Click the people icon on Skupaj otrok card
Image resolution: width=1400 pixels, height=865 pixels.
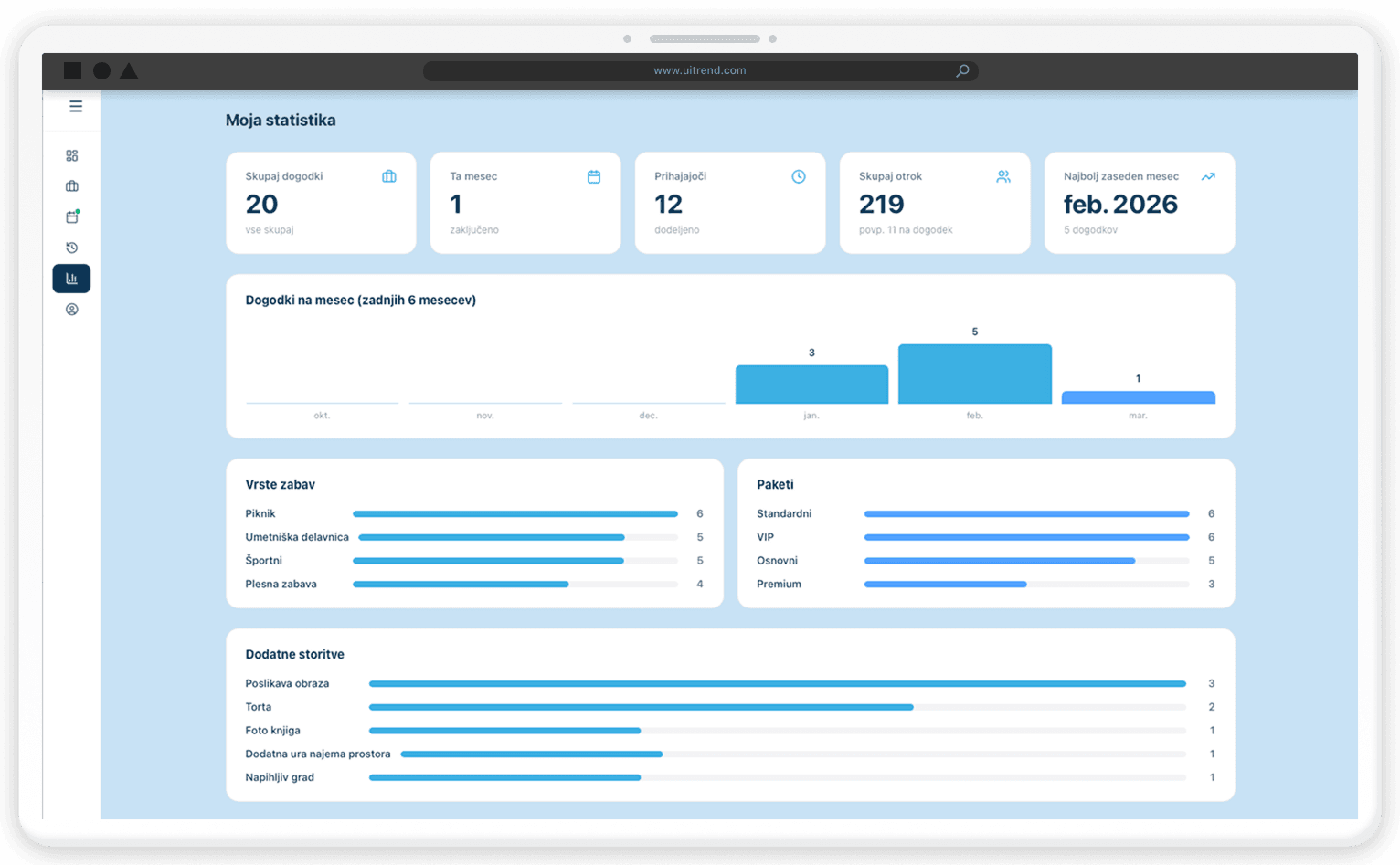tap(1002, 177)
